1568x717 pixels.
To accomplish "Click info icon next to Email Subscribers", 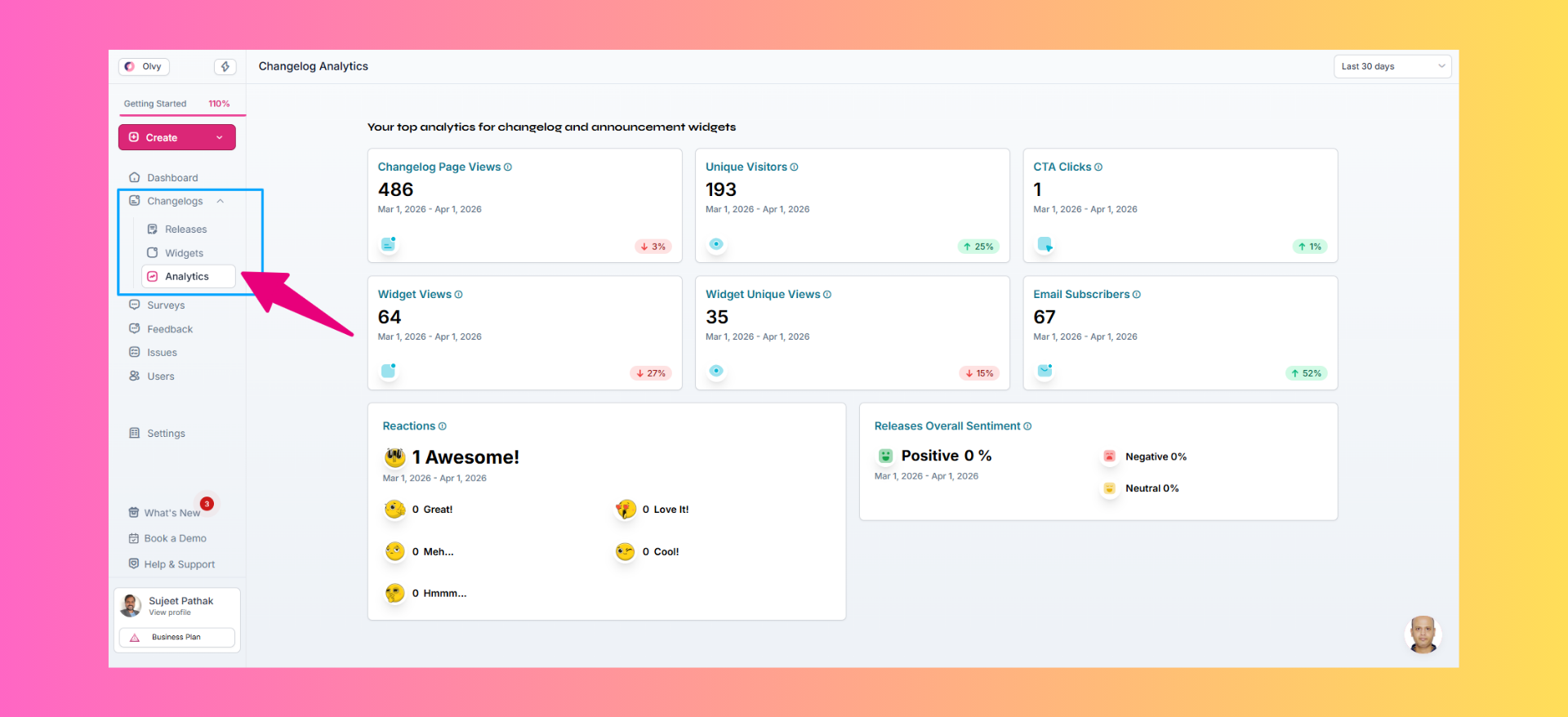I will click(x=1137, y=295).
